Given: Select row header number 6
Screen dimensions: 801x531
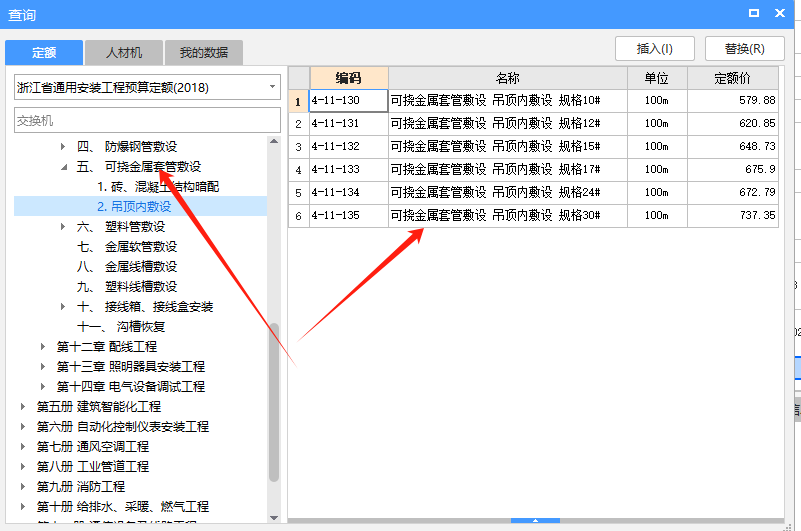Looking at the screenshot, I should click(299, 216).
